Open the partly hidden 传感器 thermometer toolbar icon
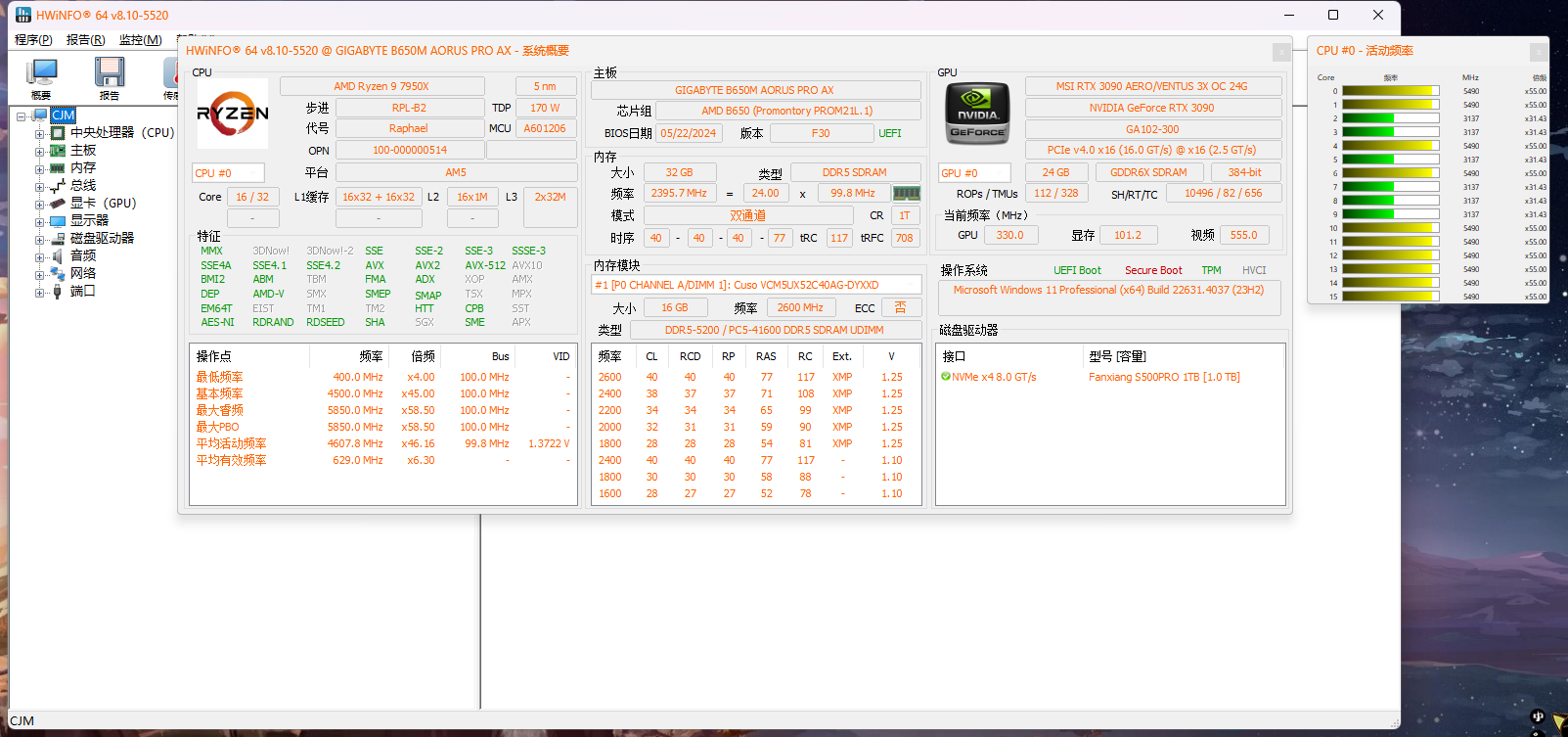This screenshot has height=737, width=1568. [x=171, y=73]
